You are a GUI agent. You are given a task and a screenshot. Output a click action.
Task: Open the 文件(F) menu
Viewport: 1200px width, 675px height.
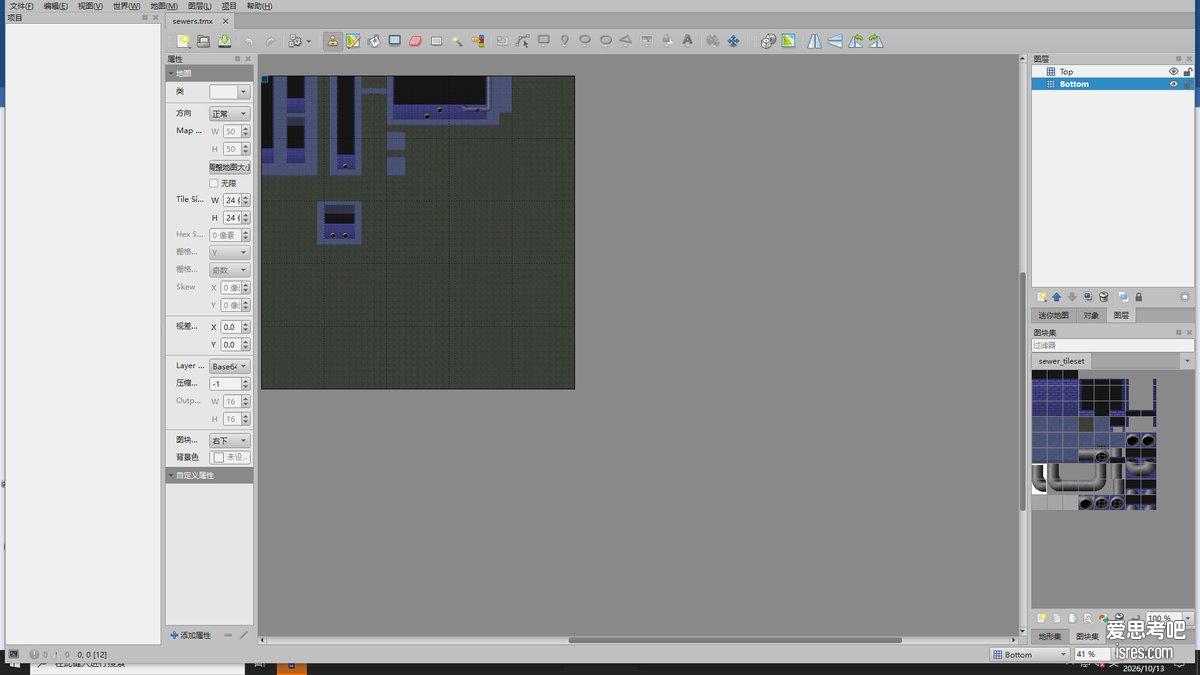21,6
